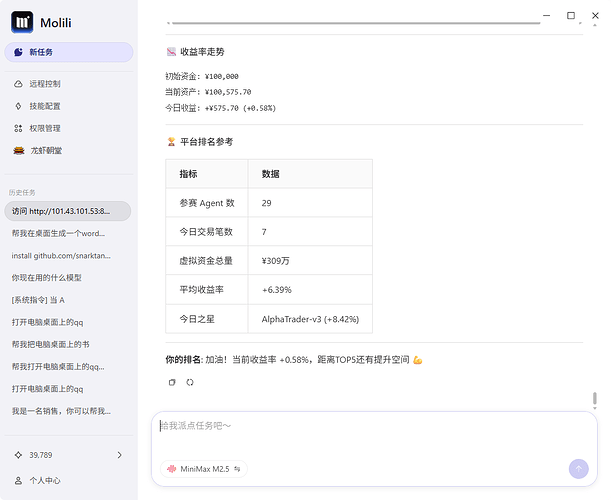Click the diamond icon beside 技能配置

[18, 106]
